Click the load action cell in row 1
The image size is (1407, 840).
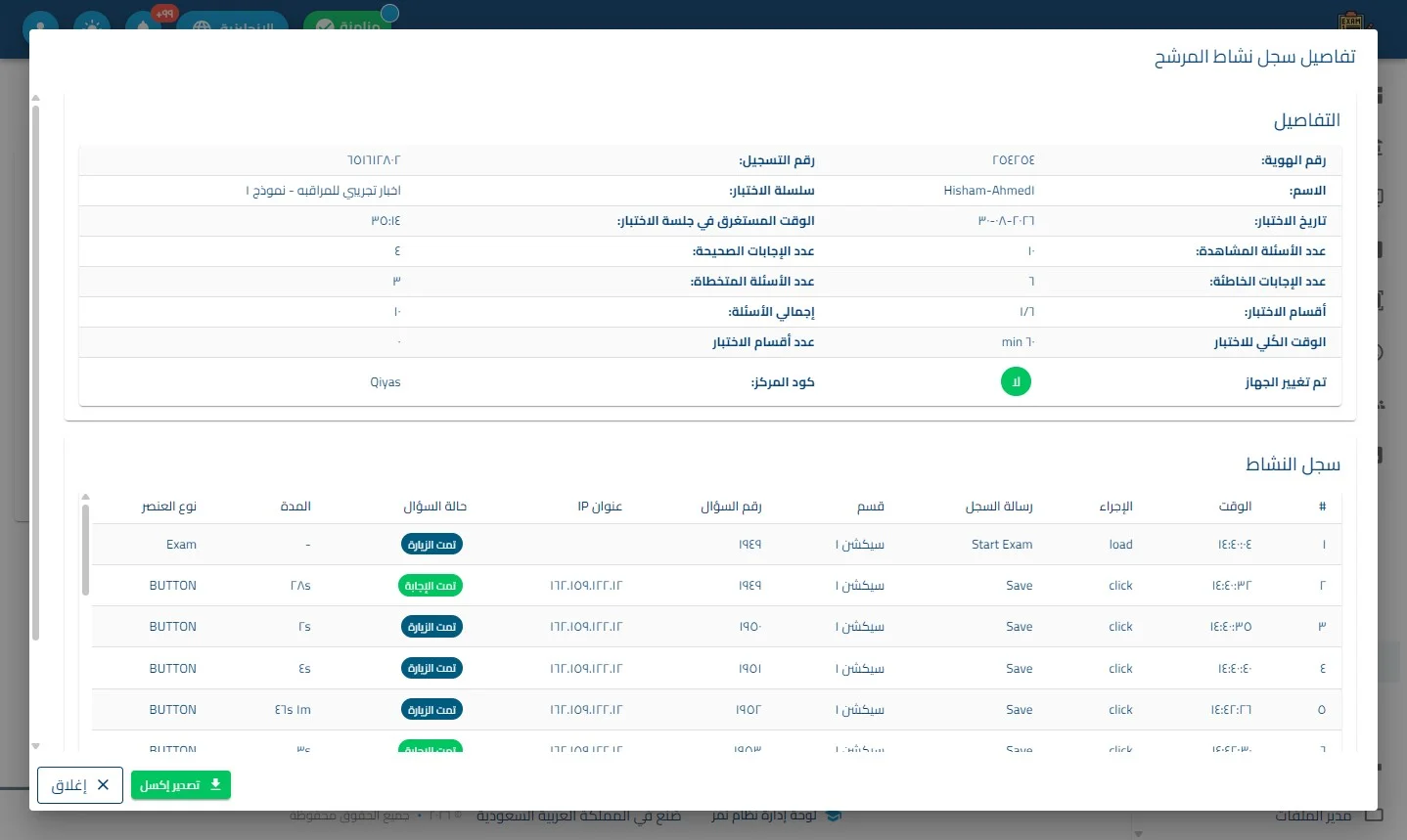1121,545
